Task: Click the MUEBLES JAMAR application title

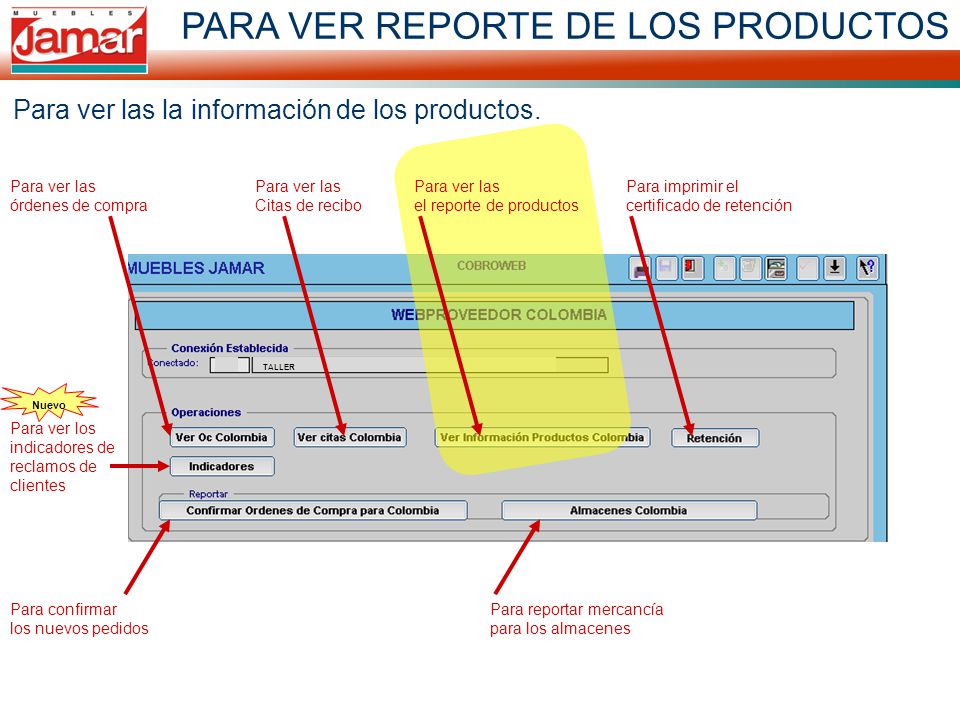Action: click(196, 268)
